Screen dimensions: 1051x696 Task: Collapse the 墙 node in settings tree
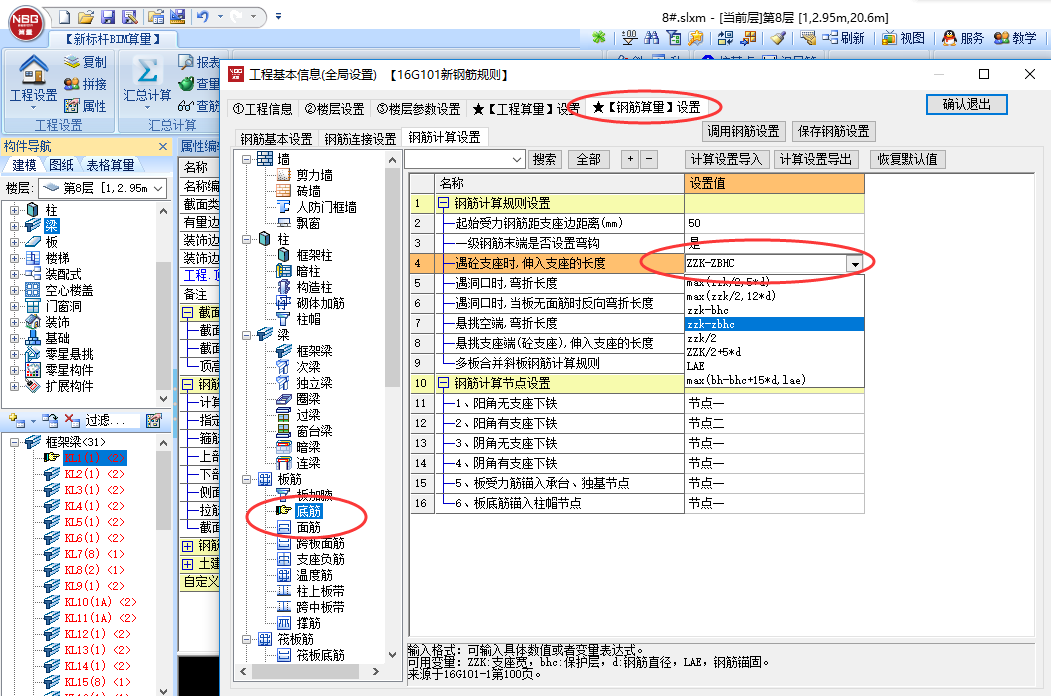pyautogui.click(x=247, y=159)
